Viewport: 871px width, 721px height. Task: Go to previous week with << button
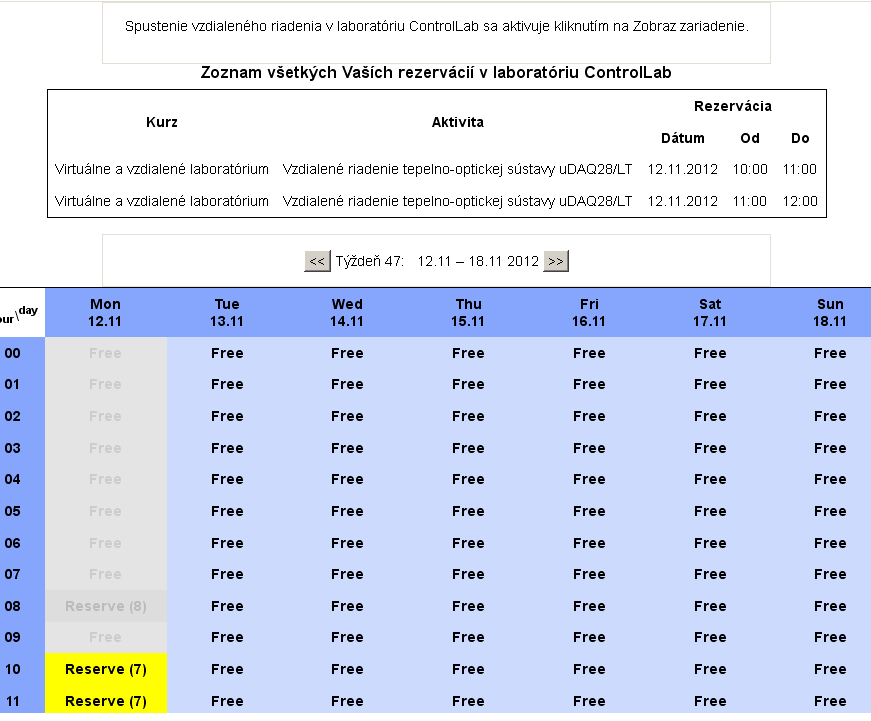pos(317,261)
